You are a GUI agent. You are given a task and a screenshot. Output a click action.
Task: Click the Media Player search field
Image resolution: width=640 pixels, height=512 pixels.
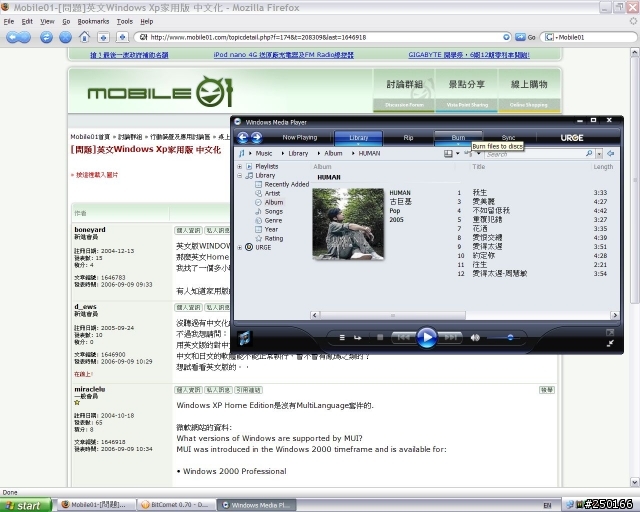click(534, 154)
